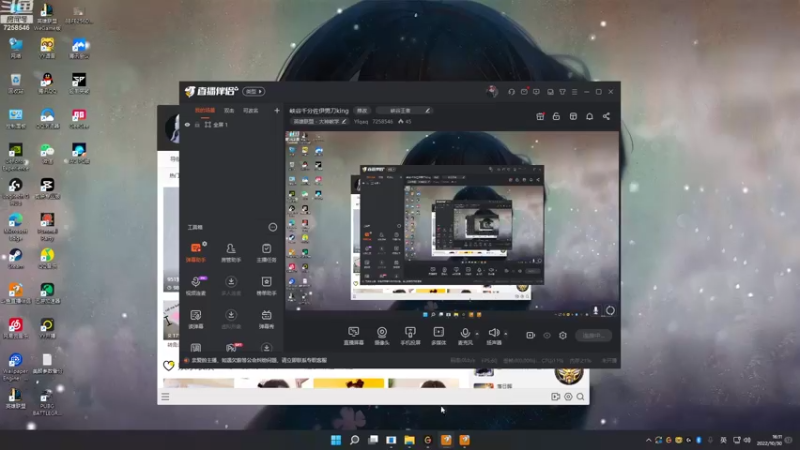Open the Wallpaper Engine desktop shortcut
800x450 pixels.
click(15, 367)
